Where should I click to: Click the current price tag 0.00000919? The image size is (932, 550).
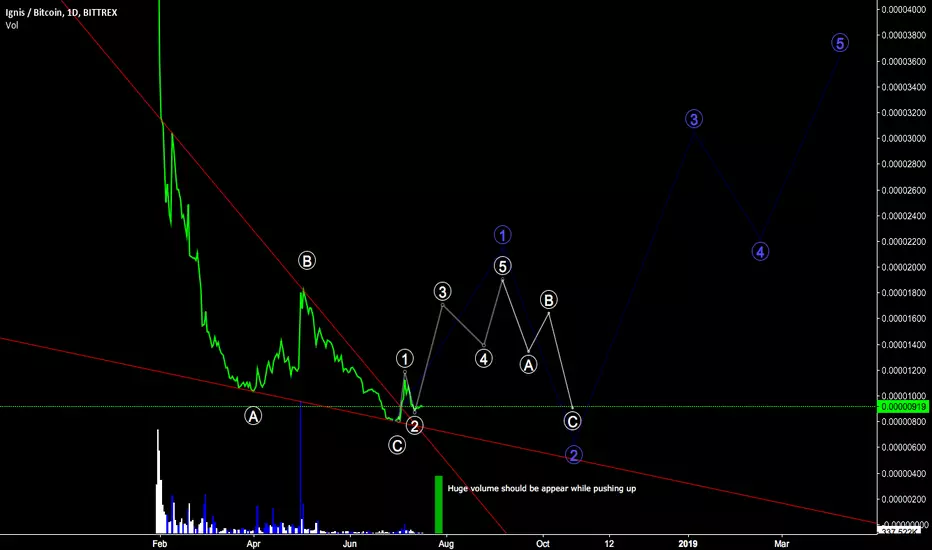[903, 407]
